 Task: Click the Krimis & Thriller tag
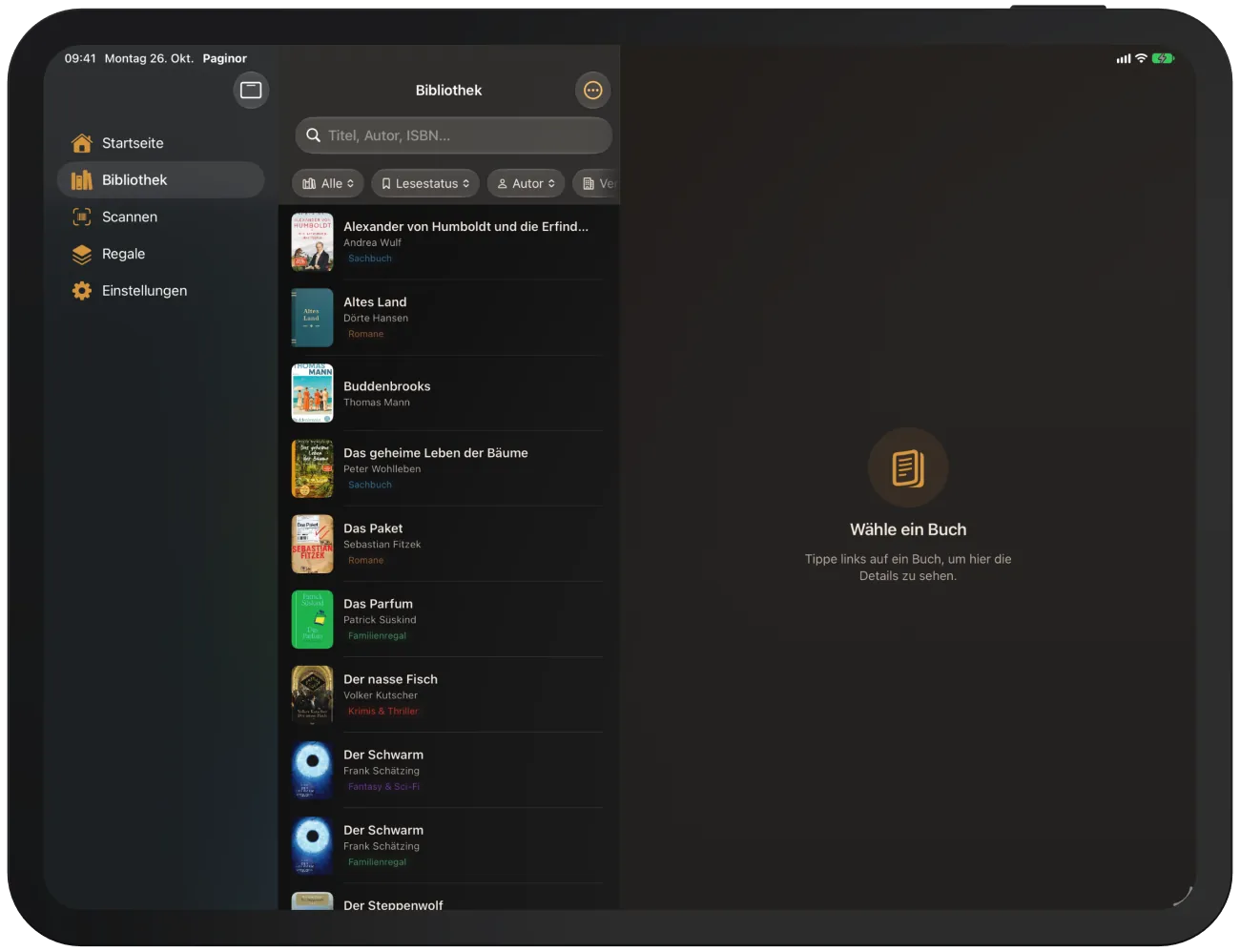pyautogui.click(x=382, y=712)
